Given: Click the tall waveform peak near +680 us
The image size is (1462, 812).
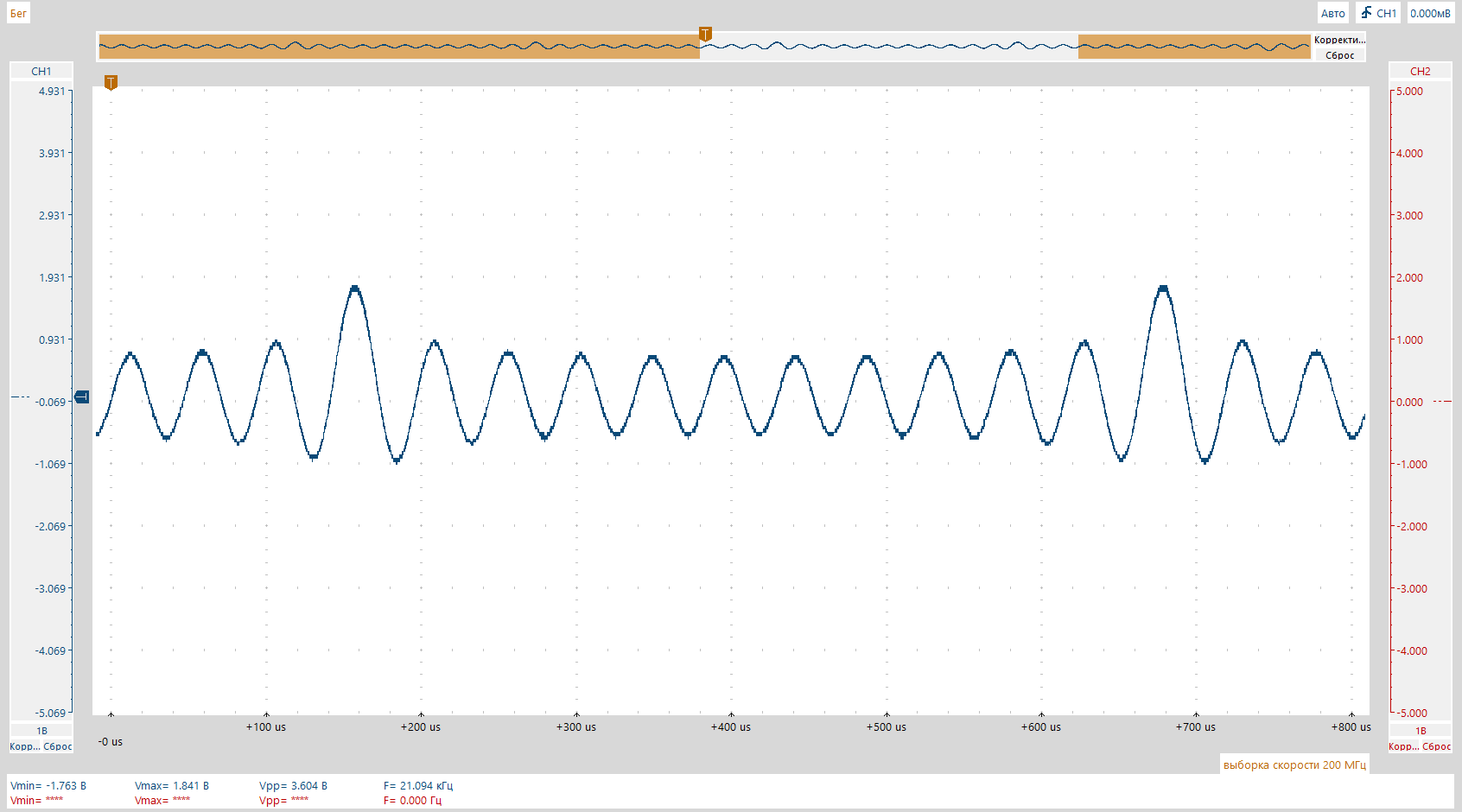Looking at the screenshot, I should pyautogui.click(x=1163, y=289).
